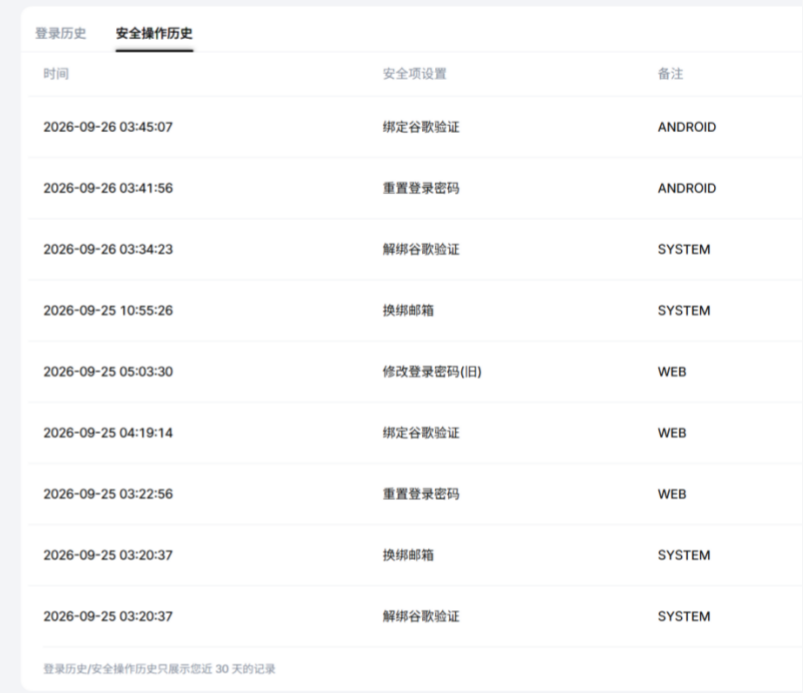Image resolution: width=803 pixels, height=693 pixels.
Task: Click 重置登录密码 in the 03:41:56 row
Action: 421,188
